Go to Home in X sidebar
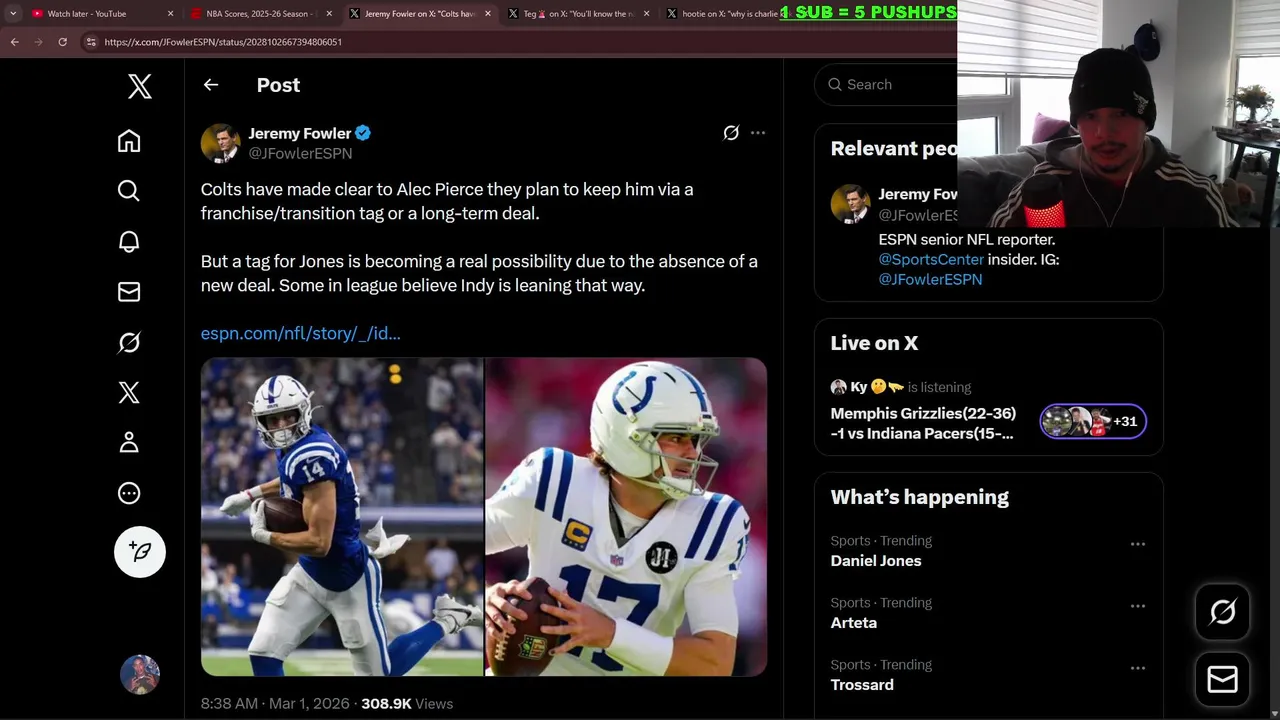1280x720 pixels. coord(129,141)
